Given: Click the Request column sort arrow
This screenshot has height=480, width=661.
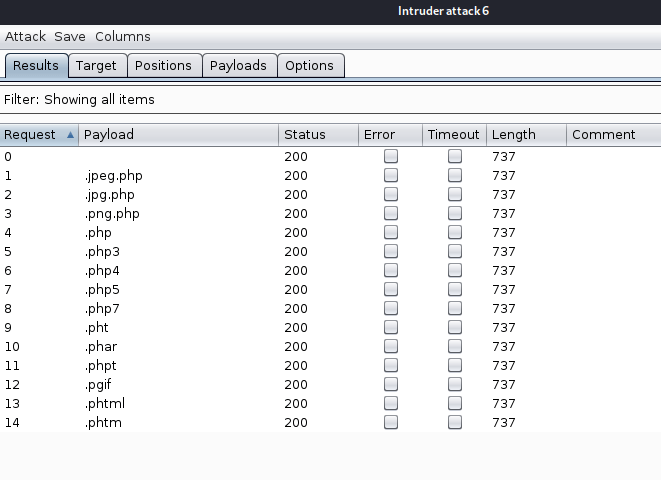Looking at the screenshot, I should (x=70, y=135).
